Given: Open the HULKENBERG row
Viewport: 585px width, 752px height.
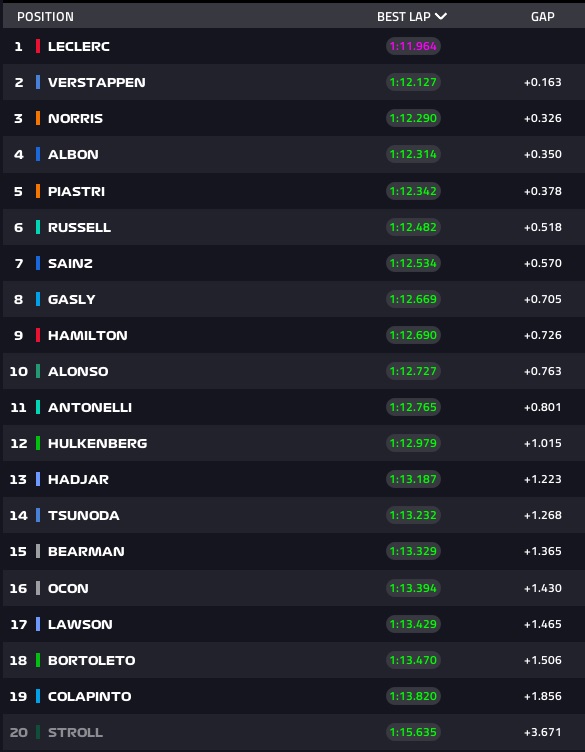Looking at the screenshot, I should 293,443.
